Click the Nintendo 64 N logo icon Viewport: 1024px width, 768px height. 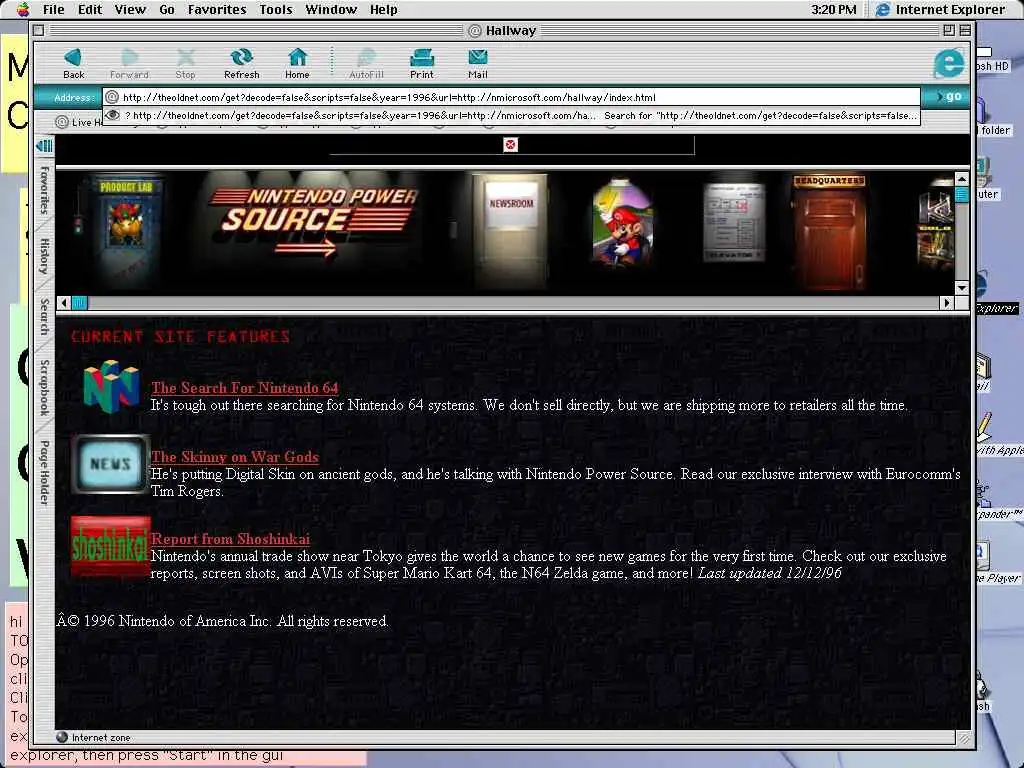[111, 387]
